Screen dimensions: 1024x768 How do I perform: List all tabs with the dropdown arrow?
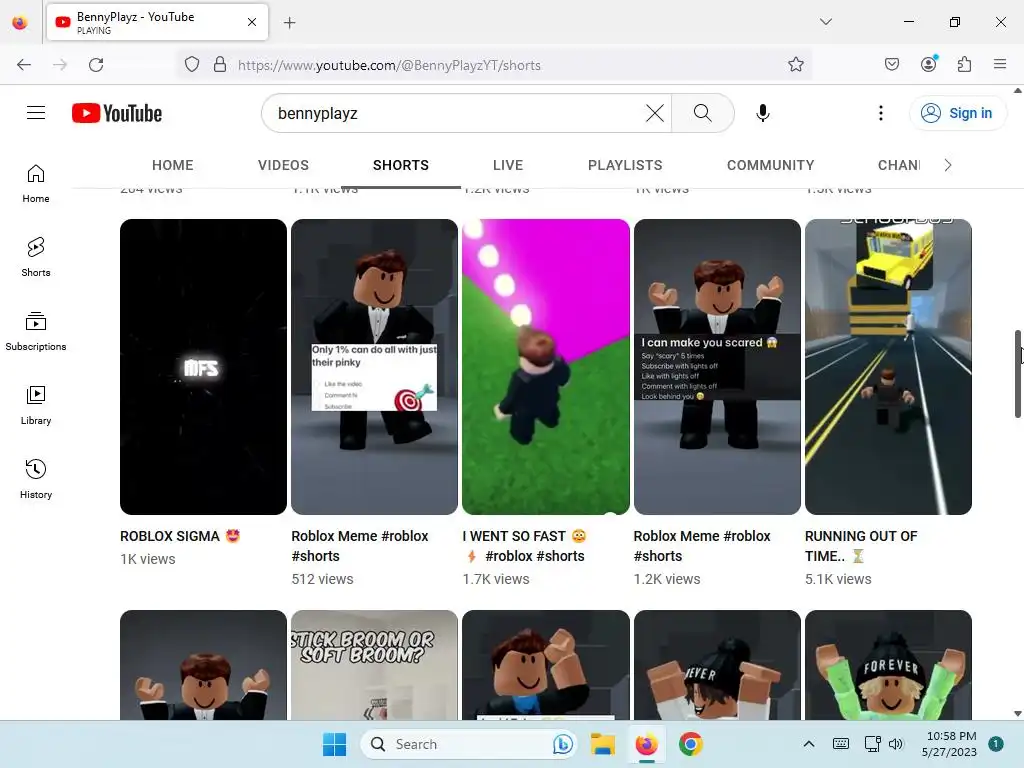coord(825,22)
